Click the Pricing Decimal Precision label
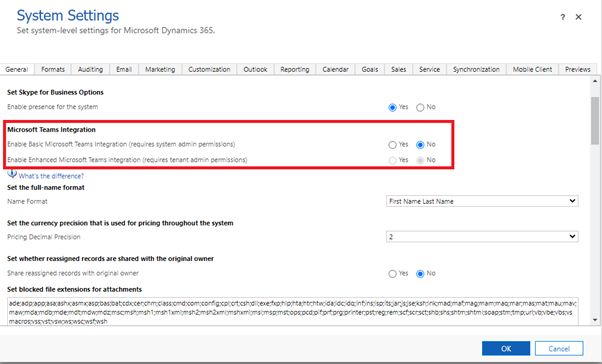The image size is (602, 364). (x=44, y=237)
